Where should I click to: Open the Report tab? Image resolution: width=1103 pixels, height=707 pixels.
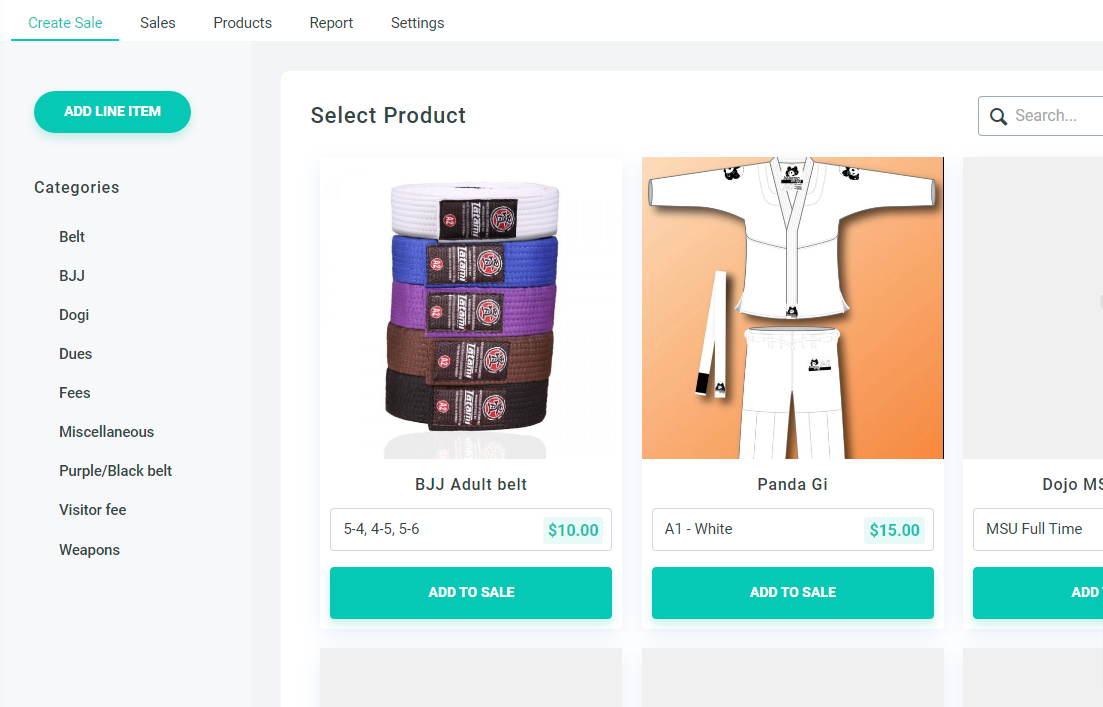[x=331, y=22]
